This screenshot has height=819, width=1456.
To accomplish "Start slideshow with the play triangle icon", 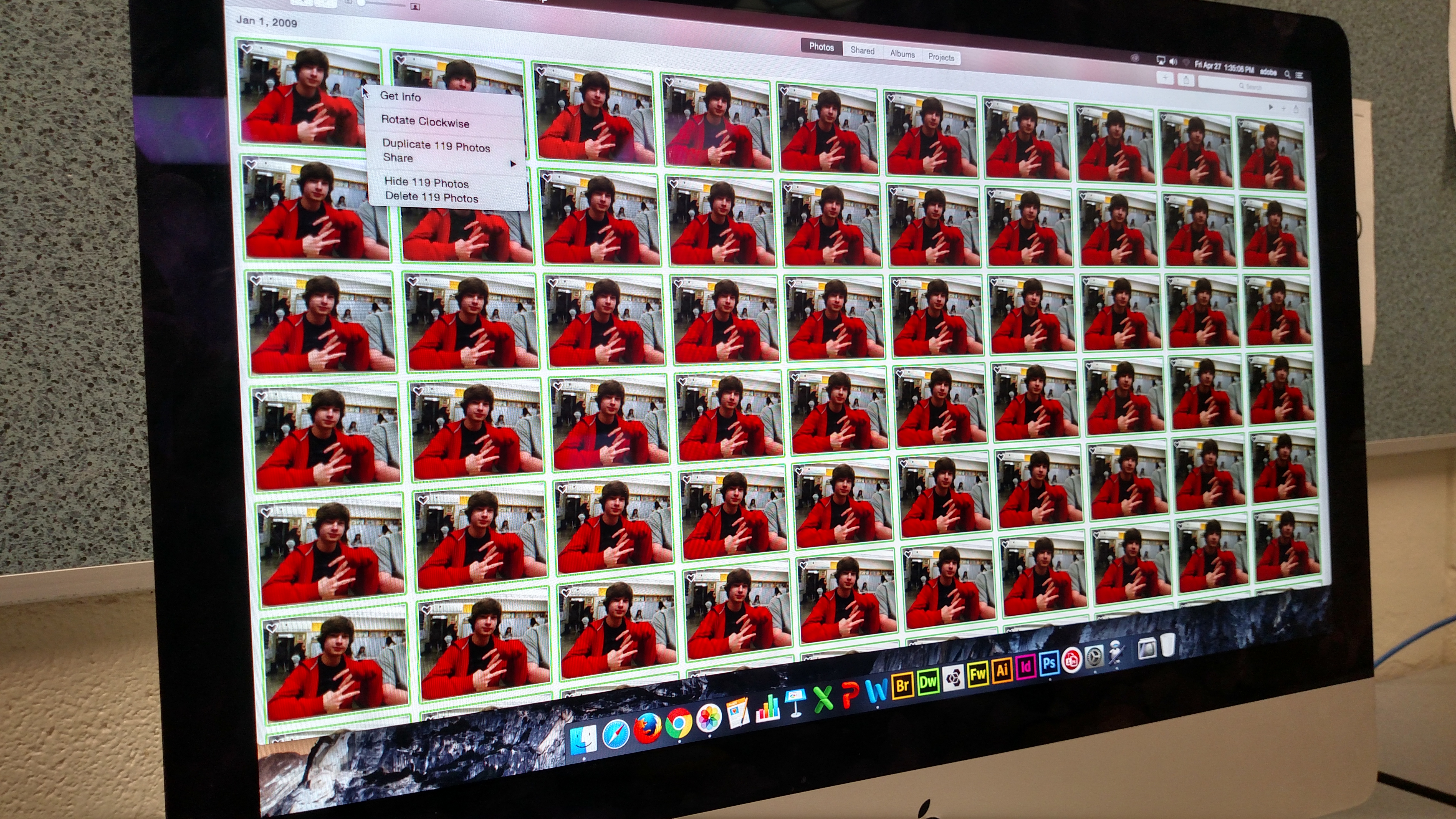I will [x=1271, y=107].
